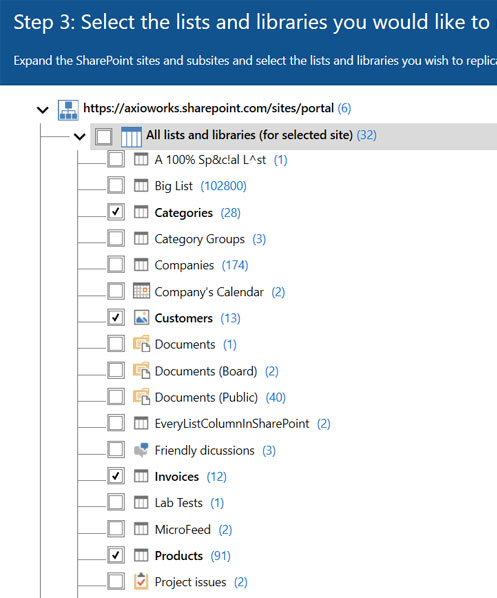
Task: Check the All lists and libraries checkbox
Action: pos(104,137)
